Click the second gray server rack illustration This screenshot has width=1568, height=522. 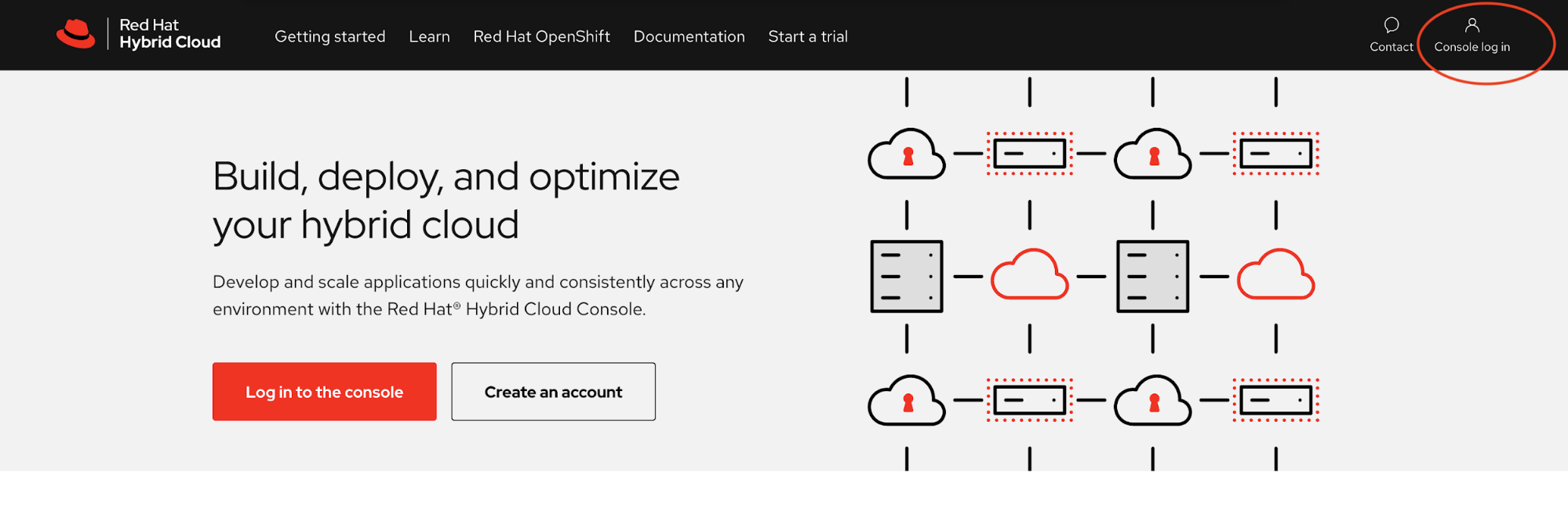(1152, 277)
